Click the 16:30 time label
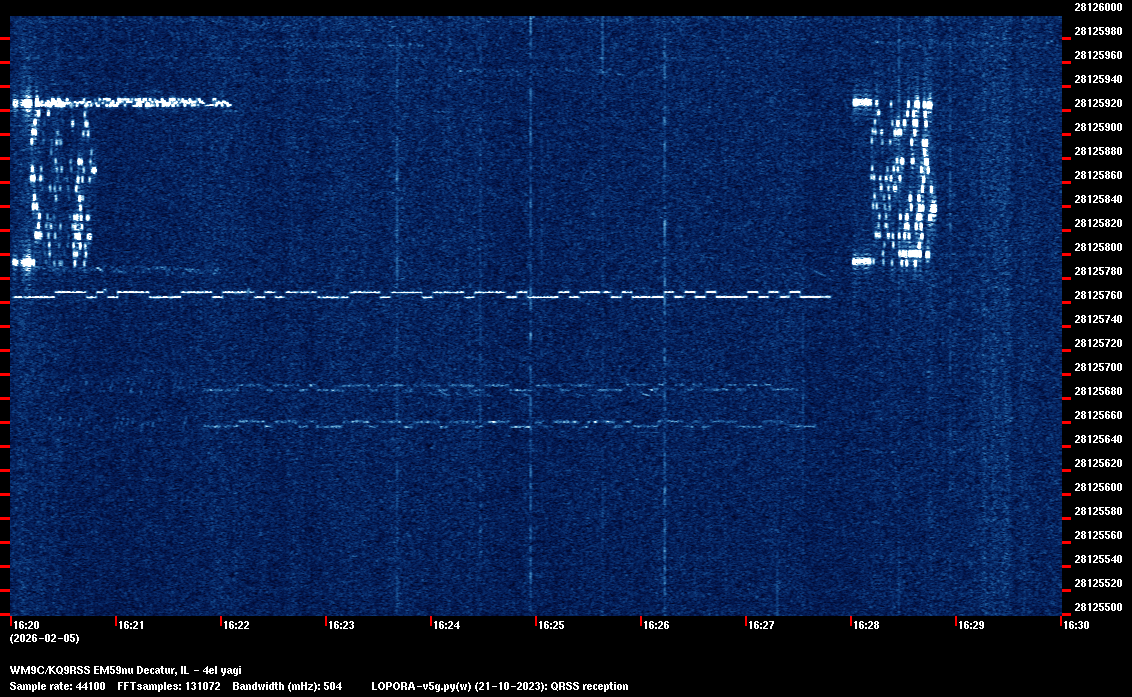 pyautogui.click(x=1076, y=626)
